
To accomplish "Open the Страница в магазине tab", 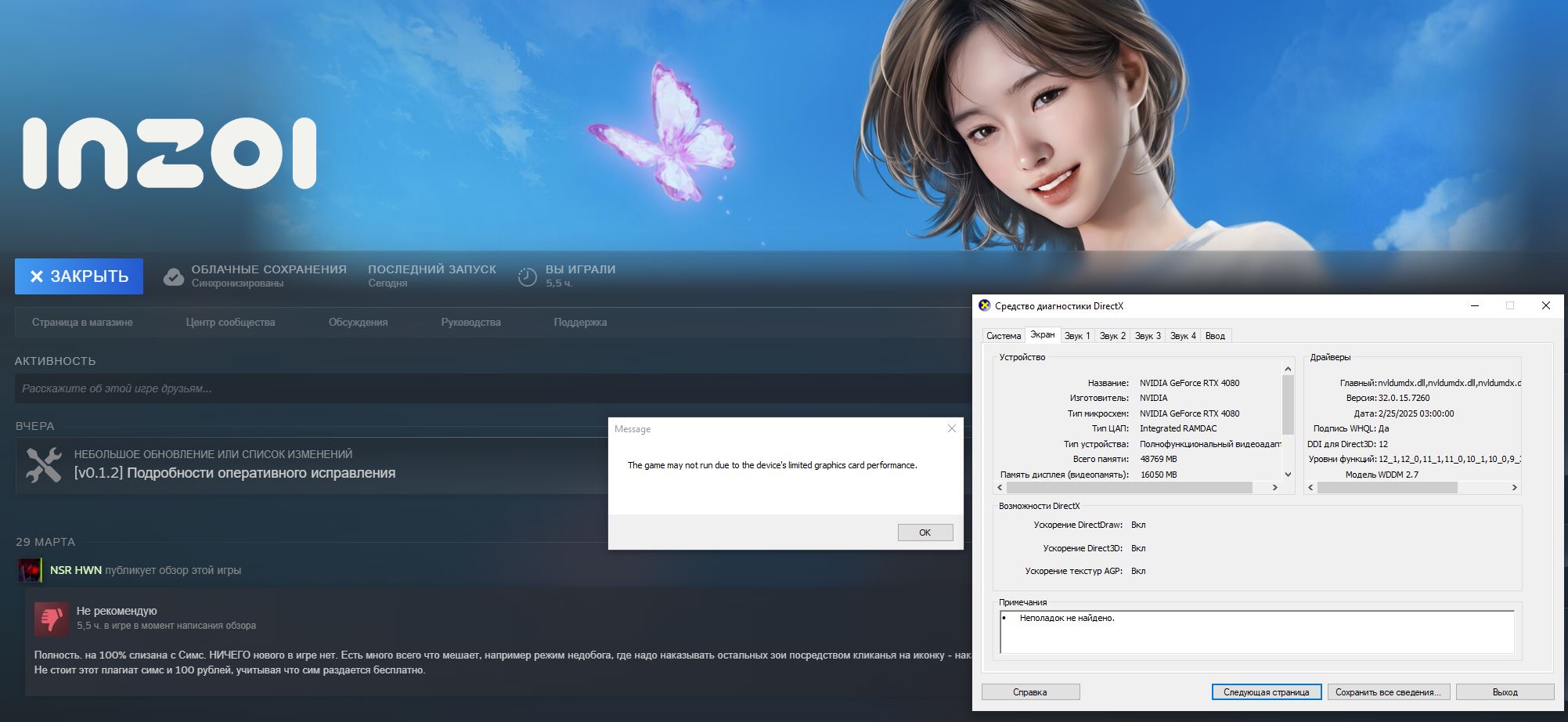I will point(82,323).
